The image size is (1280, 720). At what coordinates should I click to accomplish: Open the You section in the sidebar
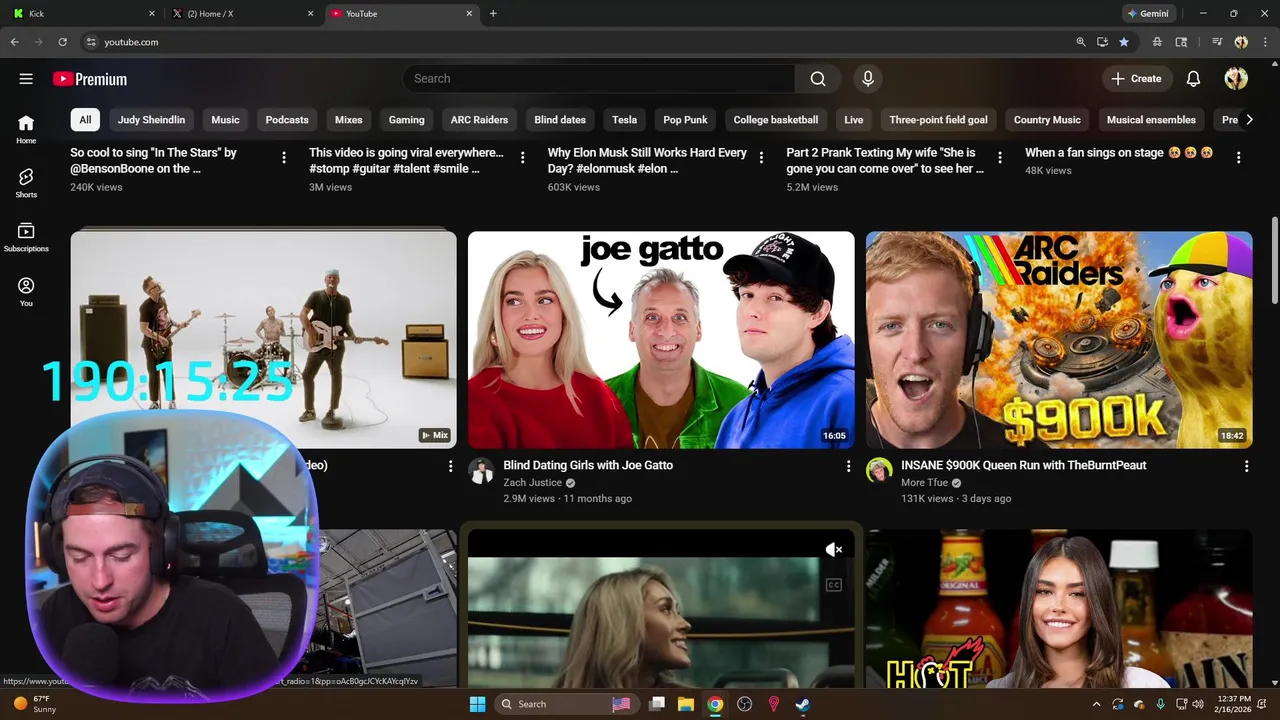point(26,291)
